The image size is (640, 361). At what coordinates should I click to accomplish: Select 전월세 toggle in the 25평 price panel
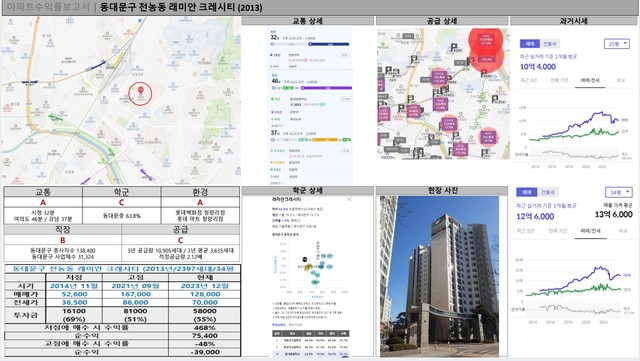[x=550, y=44]
